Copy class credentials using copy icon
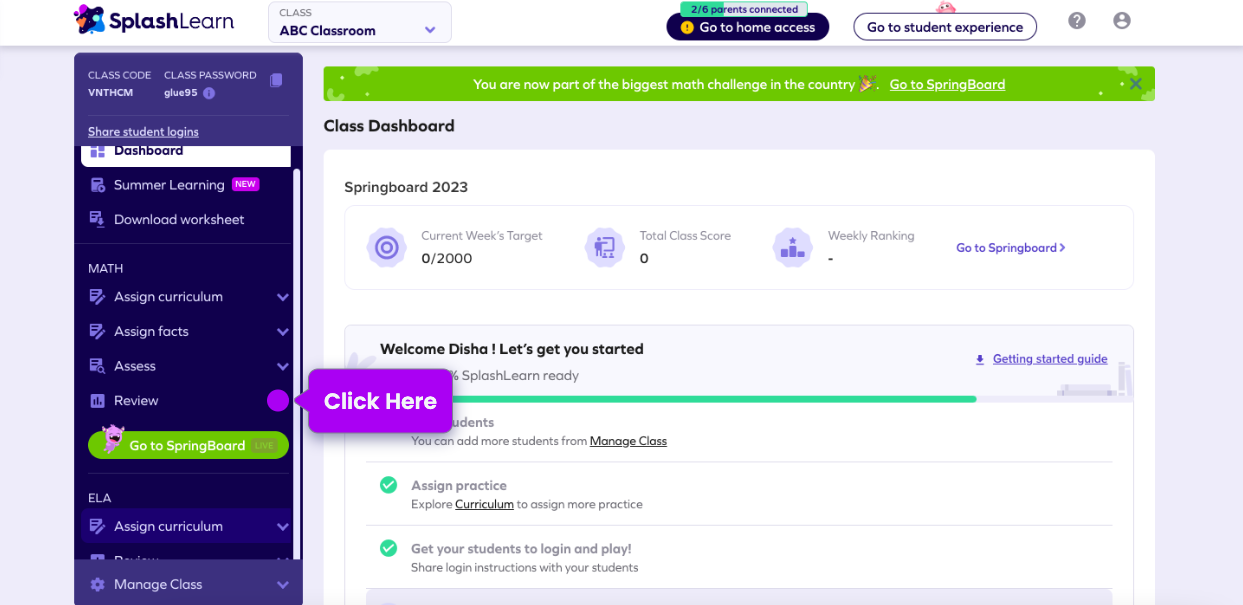This screenshot has height=605, width=1243. [x=276, y=80]
